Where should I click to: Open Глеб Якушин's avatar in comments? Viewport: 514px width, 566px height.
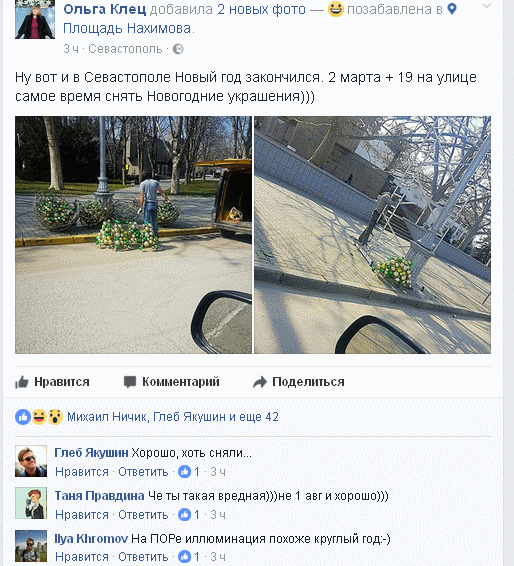pos(31,461)
